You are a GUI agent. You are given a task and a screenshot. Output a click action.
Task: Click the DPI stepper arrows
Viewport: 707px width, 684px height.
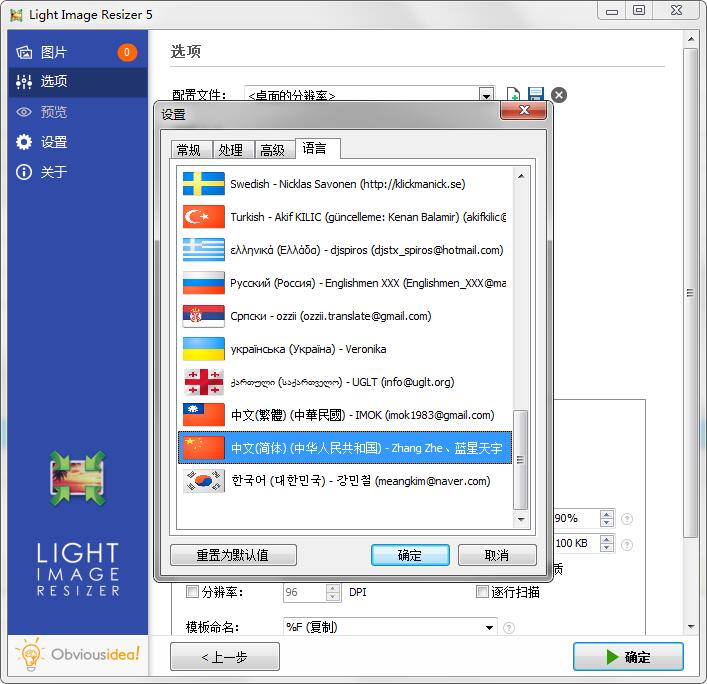coord(333,592)
